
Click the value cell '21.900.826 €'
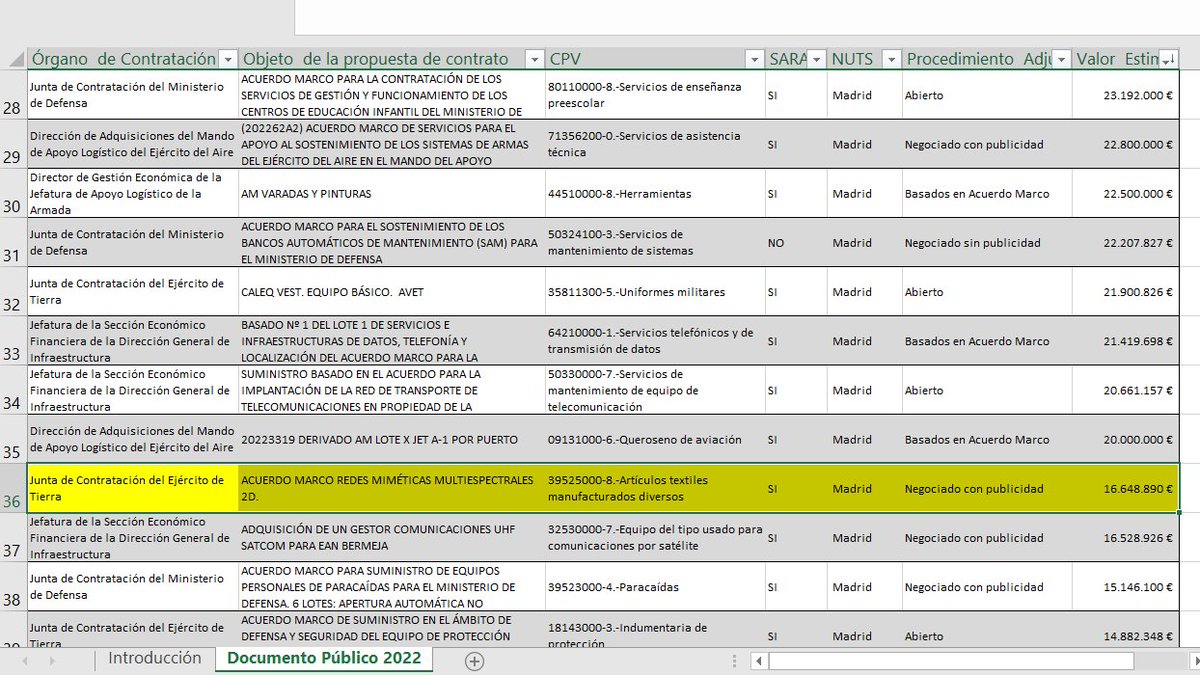coord(1125,291)
